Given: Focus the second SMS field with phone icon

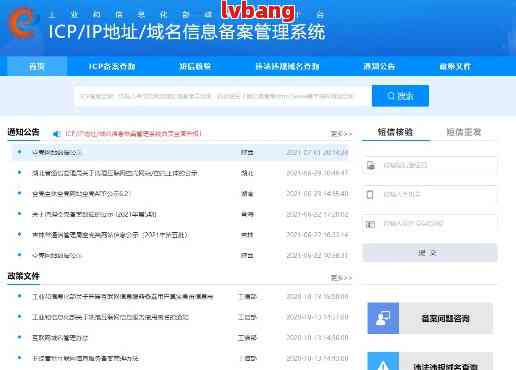Looking at the screenshot, I should [x=430, y=195].
